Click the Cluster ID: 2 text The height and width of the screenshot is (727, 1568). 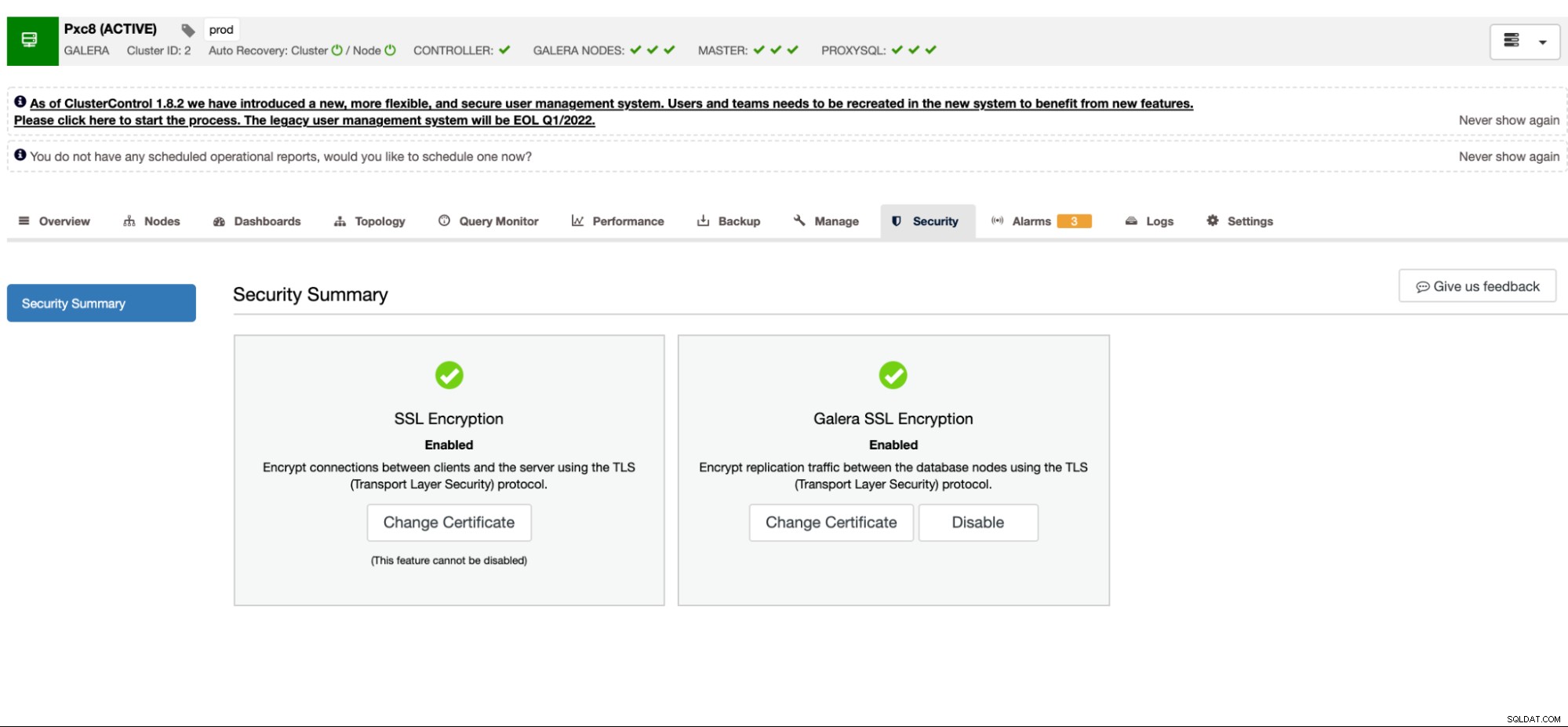tap(158, 50)
